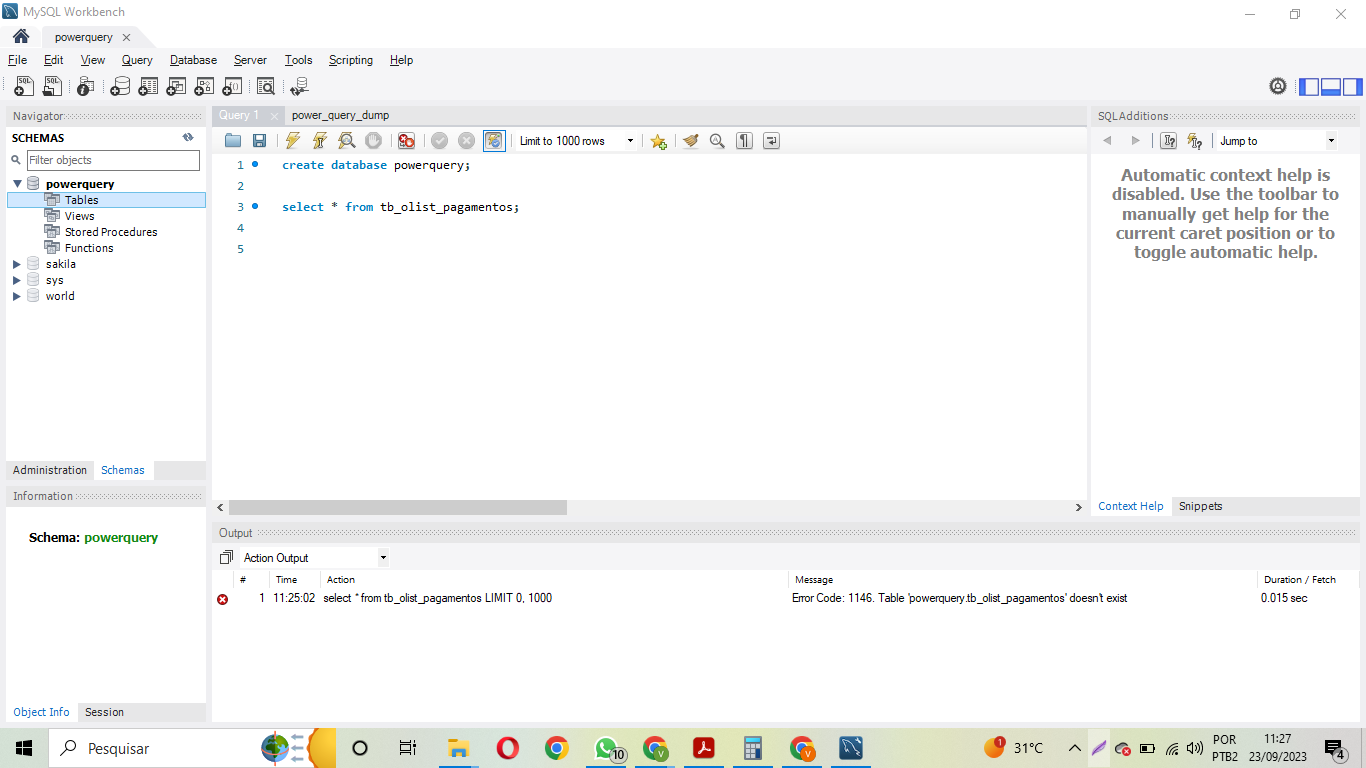This screenshot has width=1366, height=768.
Task: Run EXPLAIN on the current statement
Action: tap(346, 141)
